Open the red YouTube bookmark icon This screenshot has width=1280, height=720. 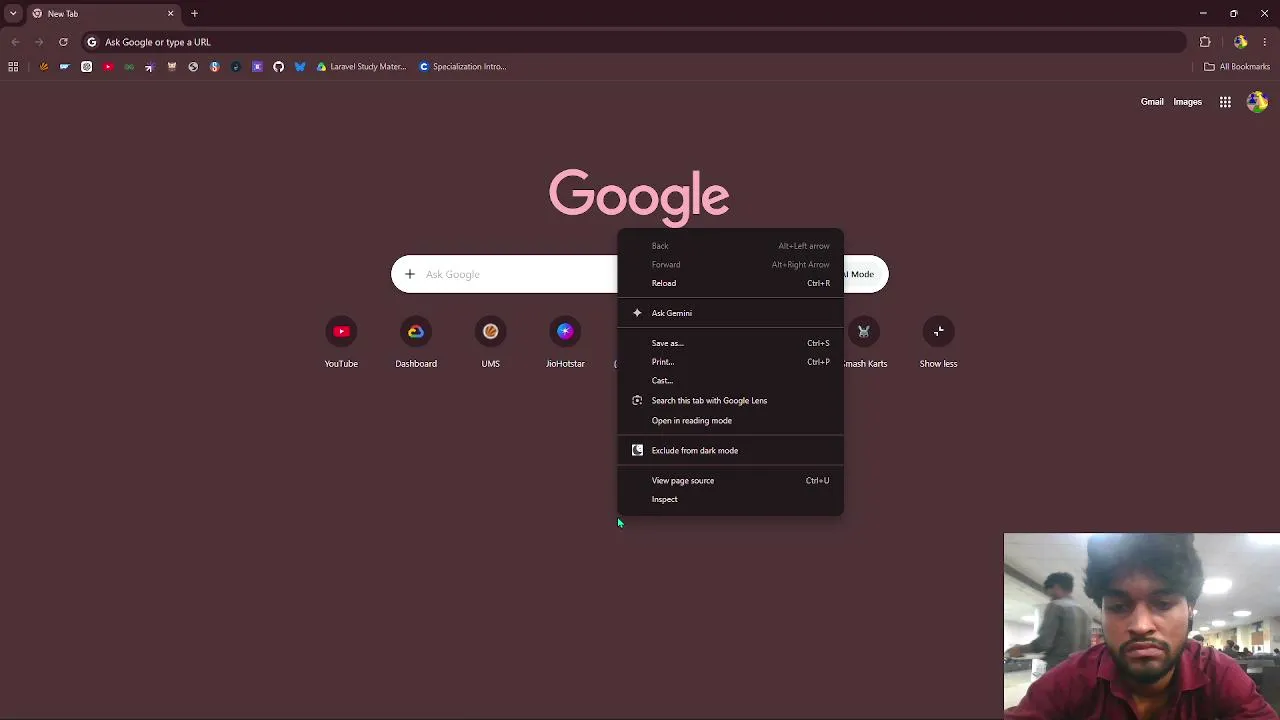pyautogui.click(x=108, y=67)
